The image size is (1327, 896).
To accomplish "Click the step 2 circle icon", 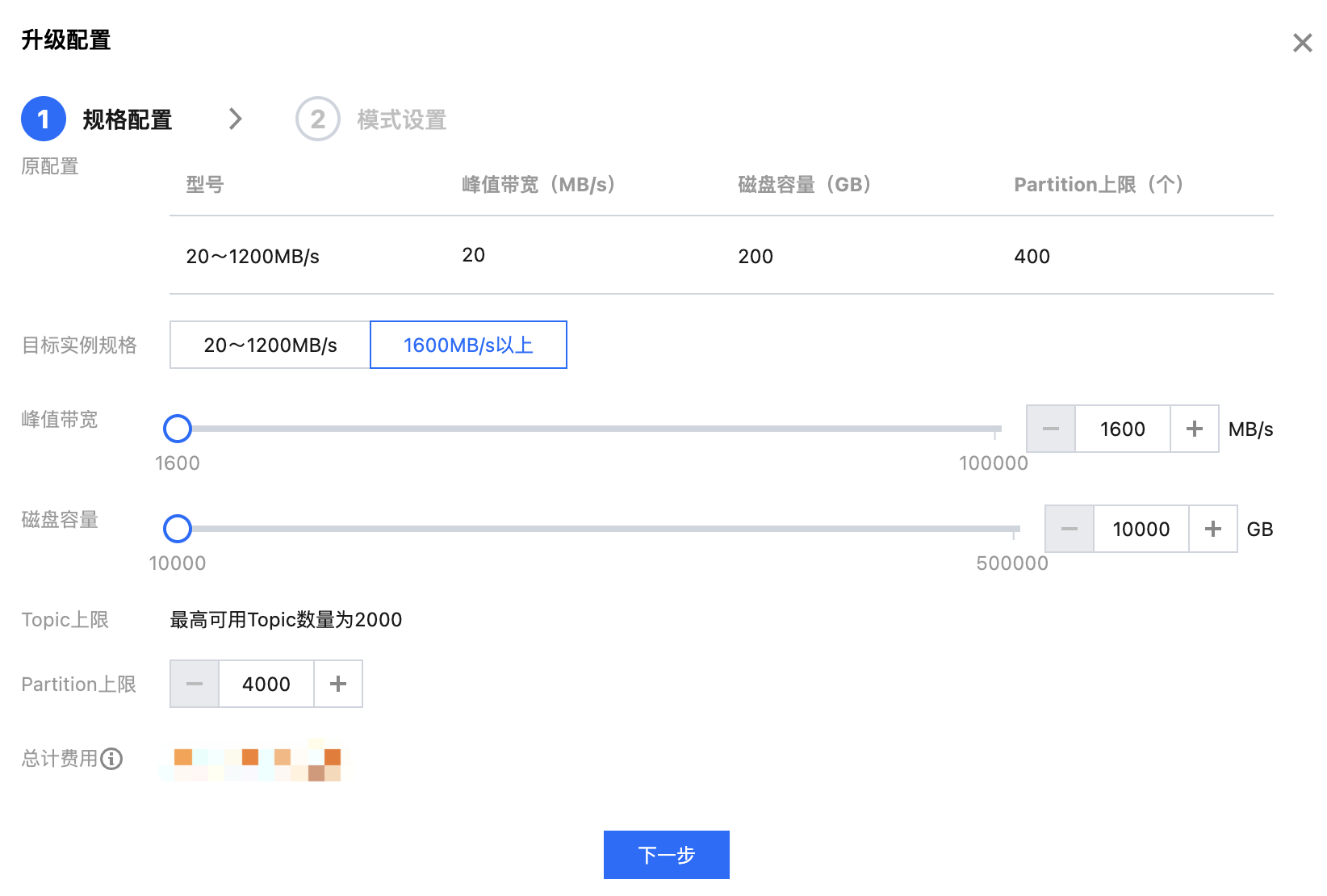I will [317, 118].
